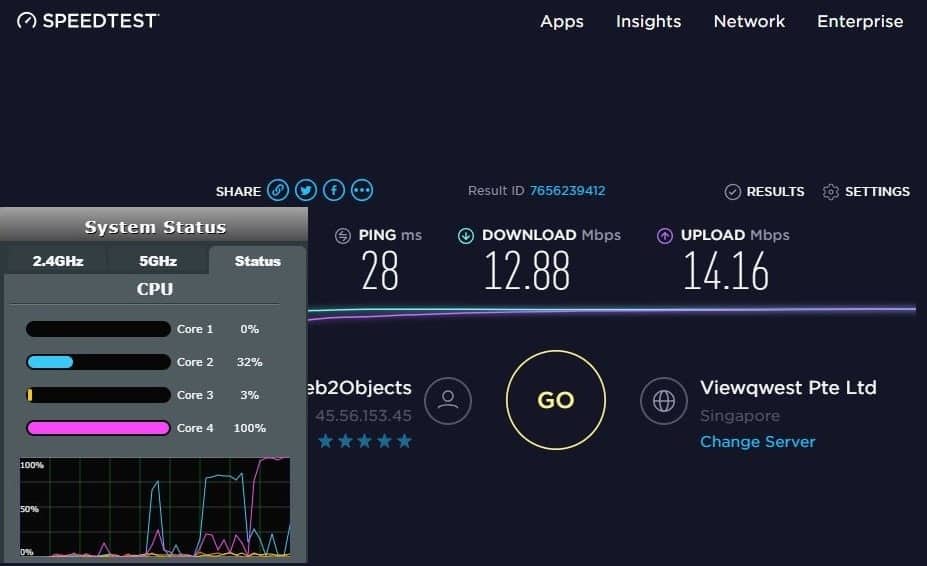
Task: Click the globe server icon
Action: click(x=664, y=400)
